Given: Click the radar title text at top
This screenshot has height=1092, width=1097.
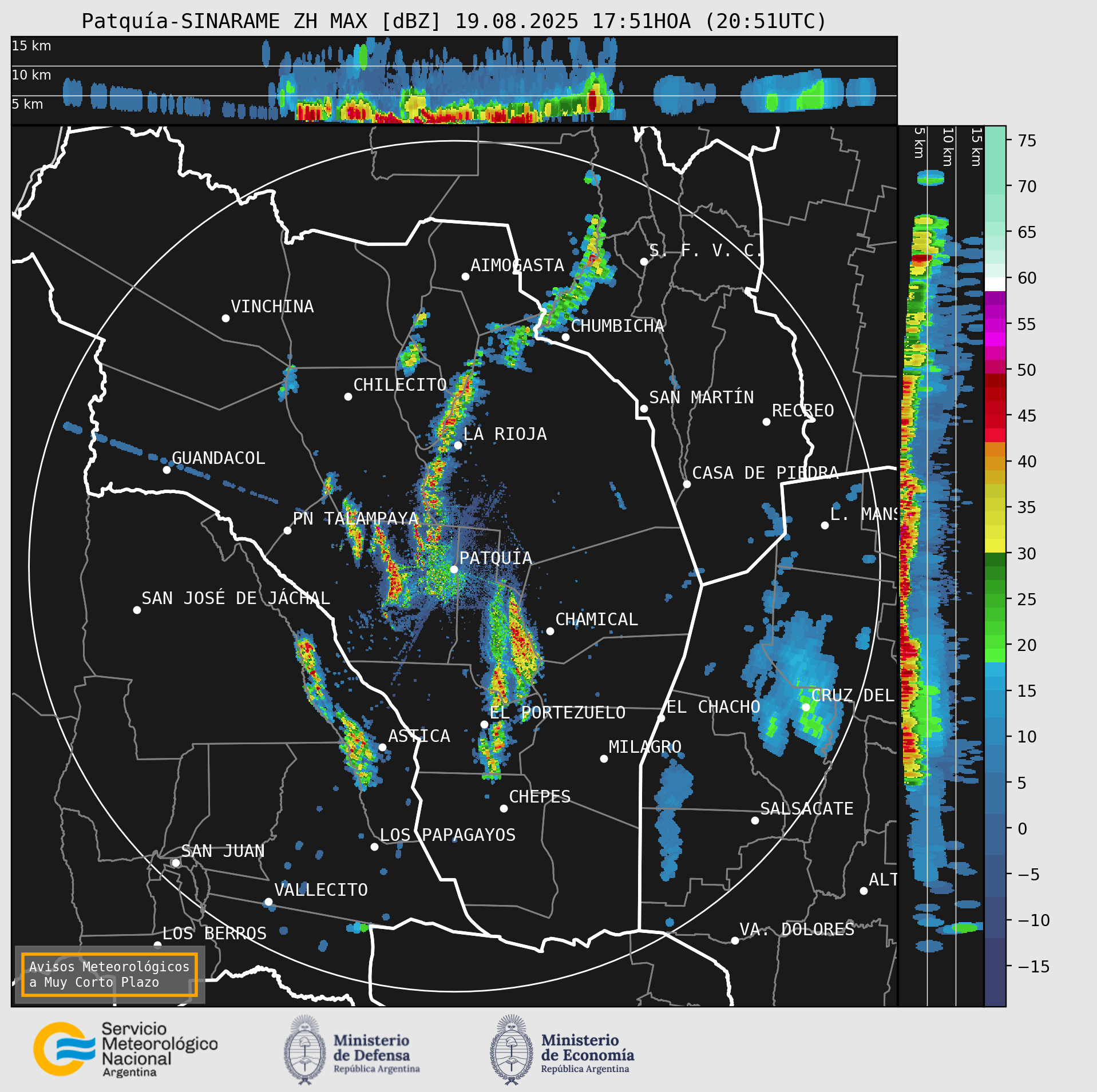Looking at the screenshot, I should (454, 21).
